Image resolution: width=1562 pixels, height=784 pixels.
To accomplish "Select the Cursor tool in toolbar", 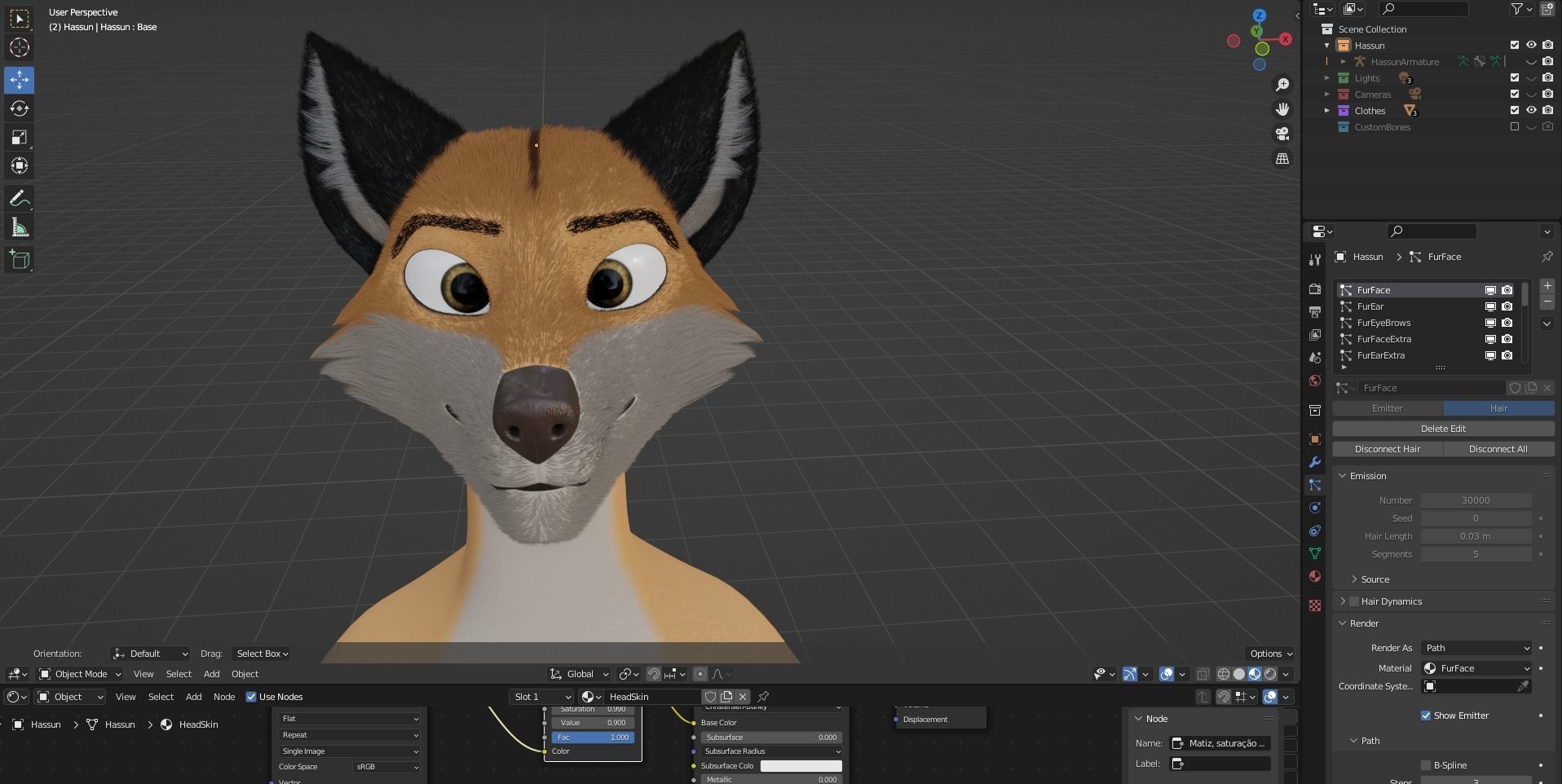I will click(x=20, y=47).
